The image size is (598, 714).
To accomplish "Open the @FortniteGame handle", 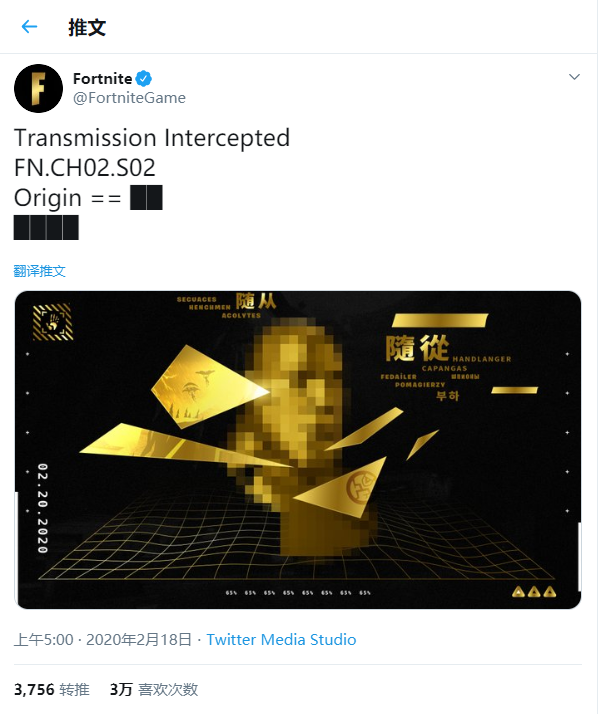I will pos(129,98).
